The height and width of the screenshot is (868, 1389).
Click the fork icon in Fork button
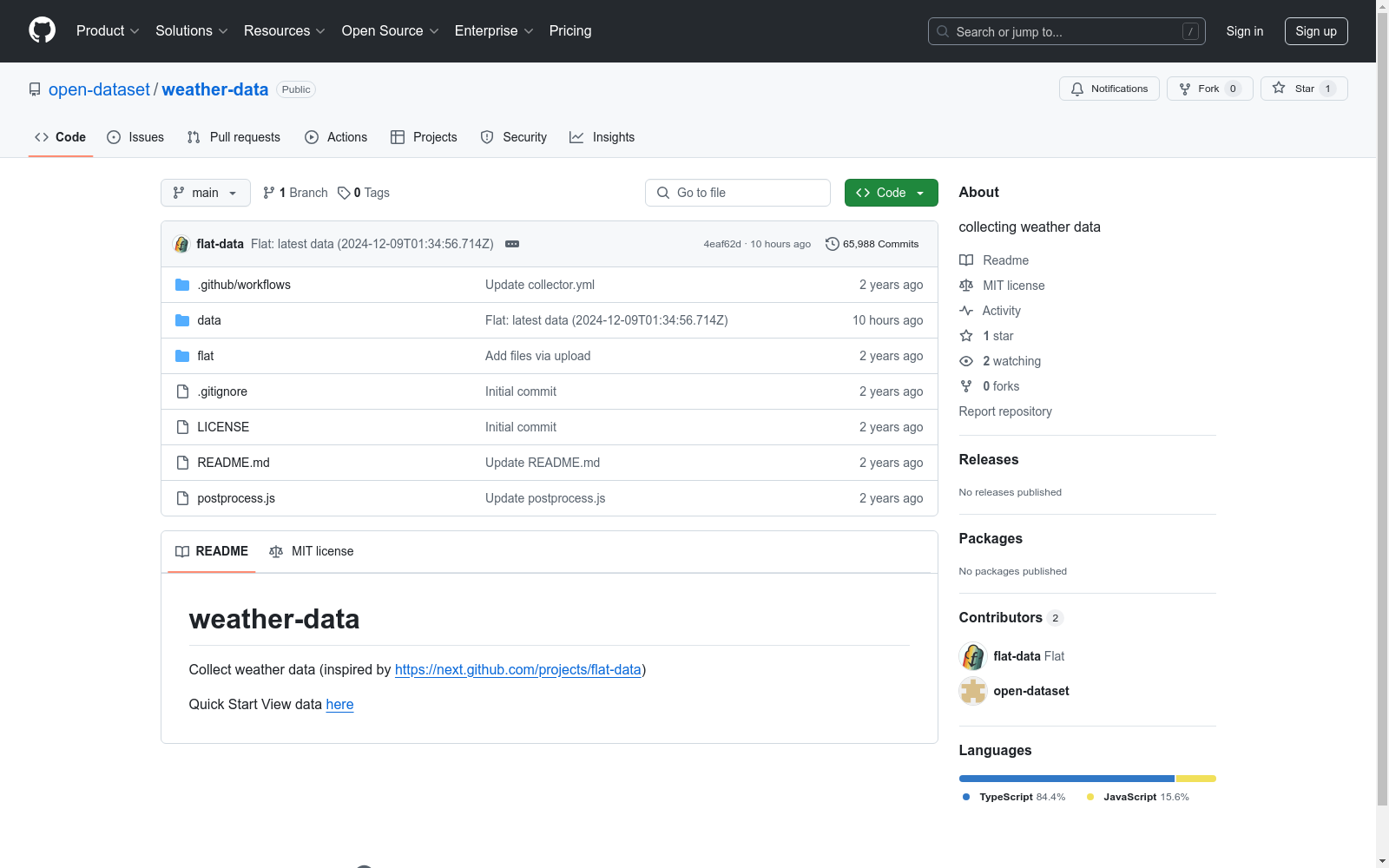[x=1185, y=89]
